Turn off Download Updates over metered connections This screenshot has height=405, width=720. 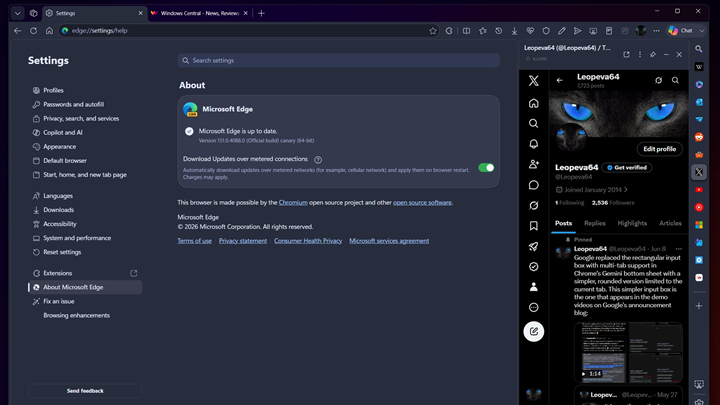click(486, 168)
